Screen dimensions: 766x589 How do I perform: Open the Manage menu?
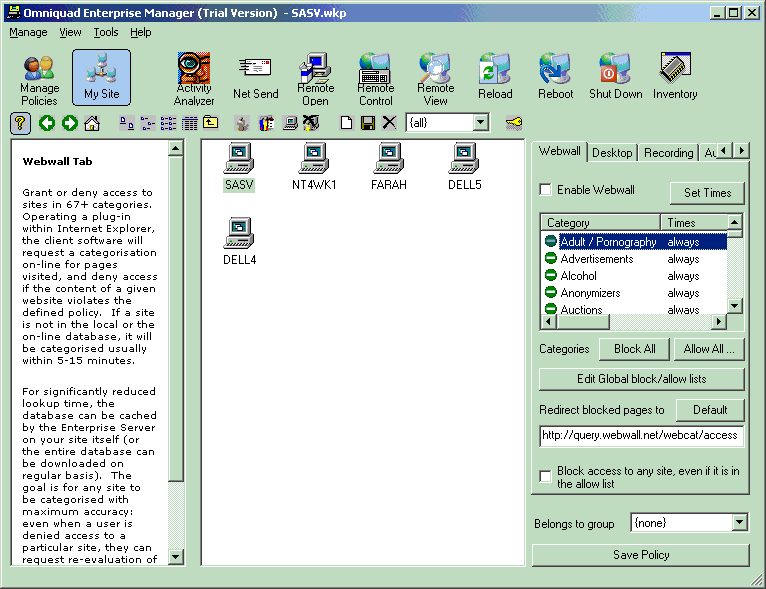tap(28, 32)
